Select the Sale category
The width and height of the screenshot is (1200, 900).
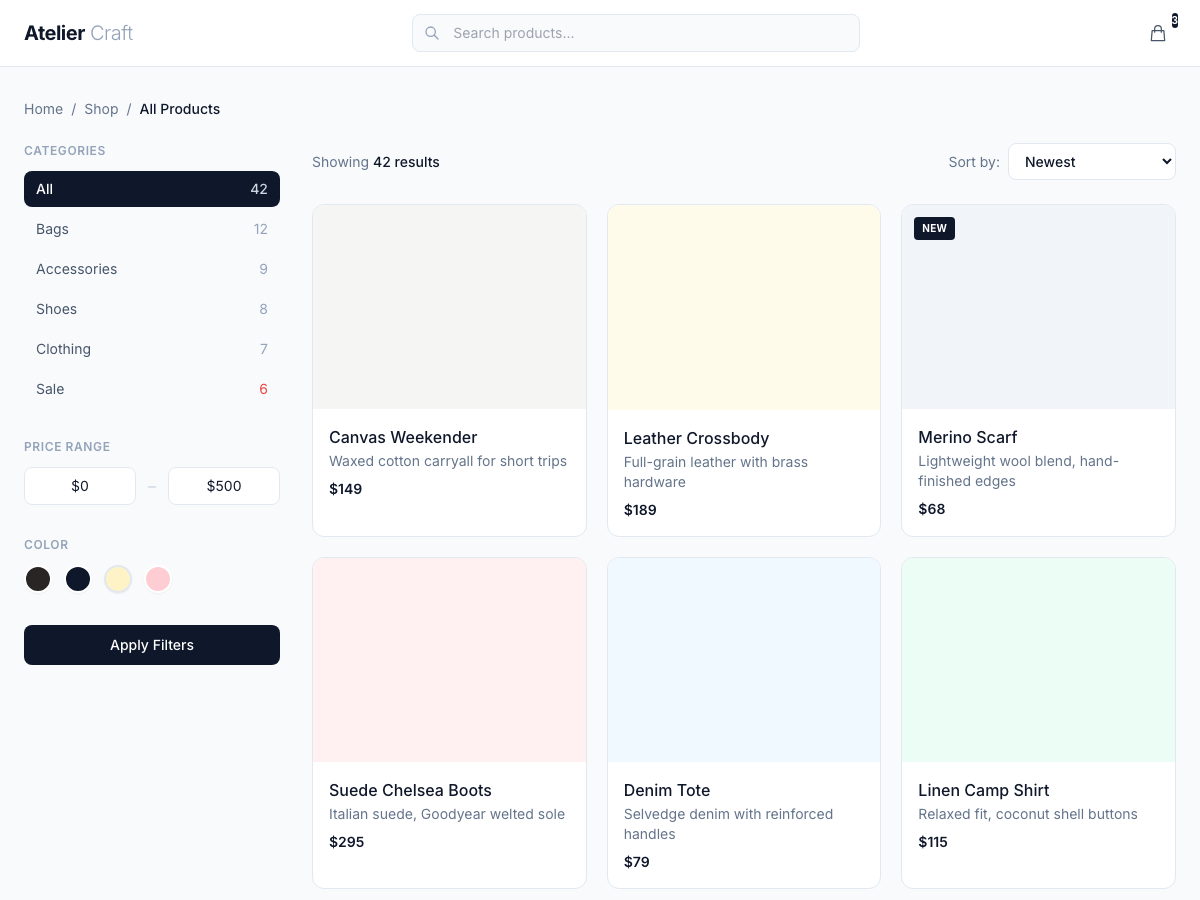coord(152,389)
